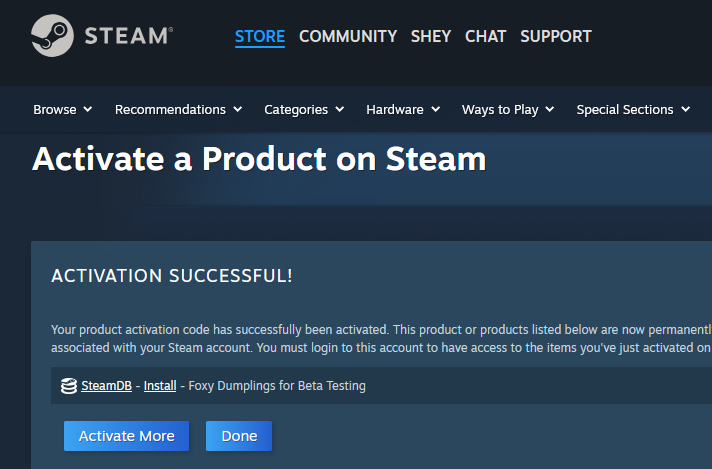Image resolution: width=712 pixels, height=469 pixels.
Task: Open the COMMUNITY tab
Action: [x=348, y=36]
